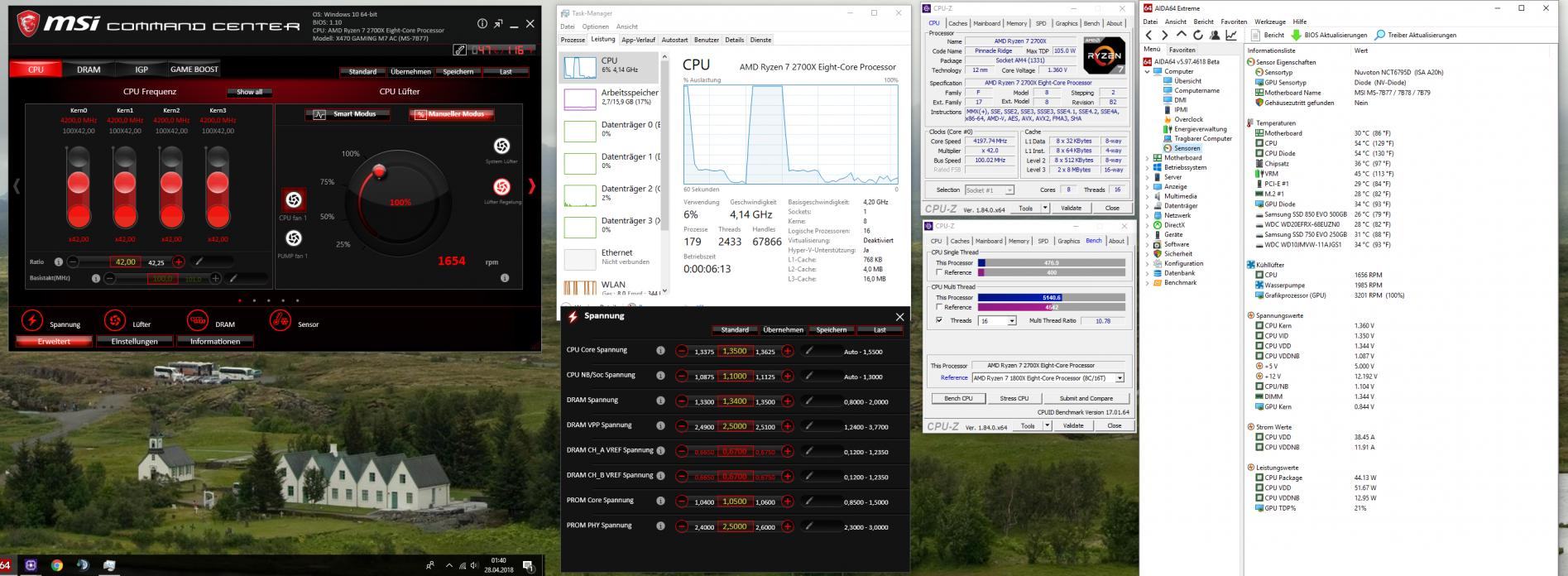Click the Ratio value field showing 42,00
Screen dimensions: 1568x576
click(126, 262)
